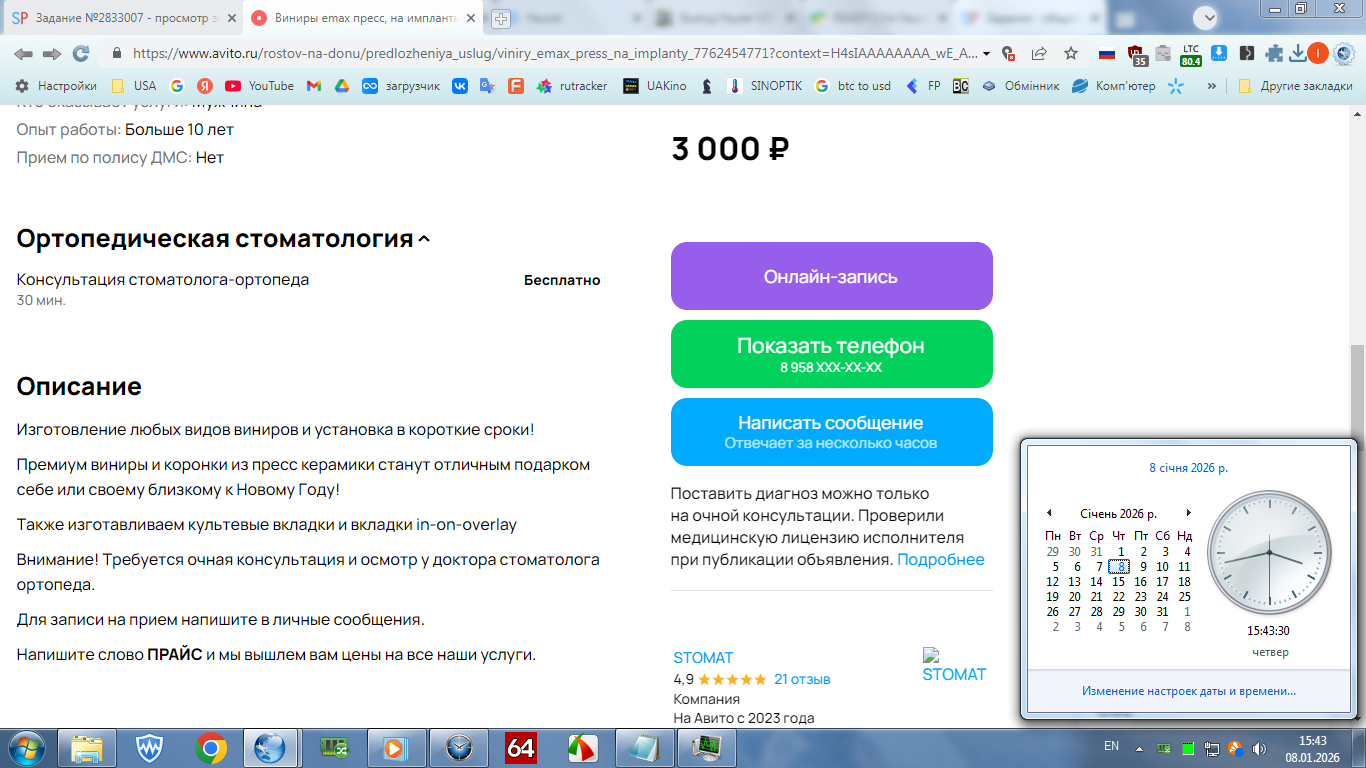Open the LTC price extension icon
Image resolution: width=1366 pixels, height=768 pixels.
click(x=1191, y=54)
